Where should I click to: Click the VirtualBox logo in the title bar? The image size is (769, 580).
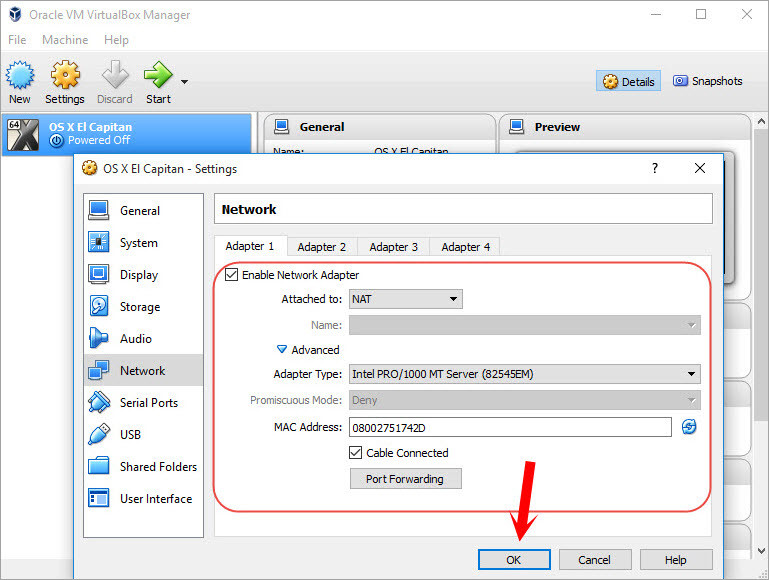point(15,14)
